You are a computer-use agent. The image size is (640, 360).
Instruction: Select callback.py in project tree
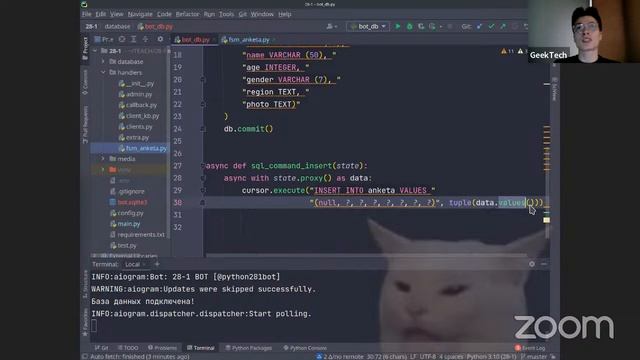[x=138, y=105]
